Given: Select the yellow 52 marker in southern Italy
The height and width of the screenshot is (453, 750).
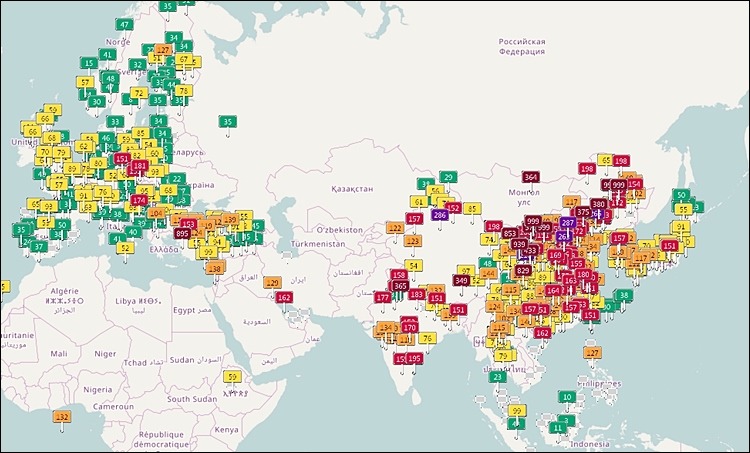Looking at the screenshot, I should (x=123, y=248).
